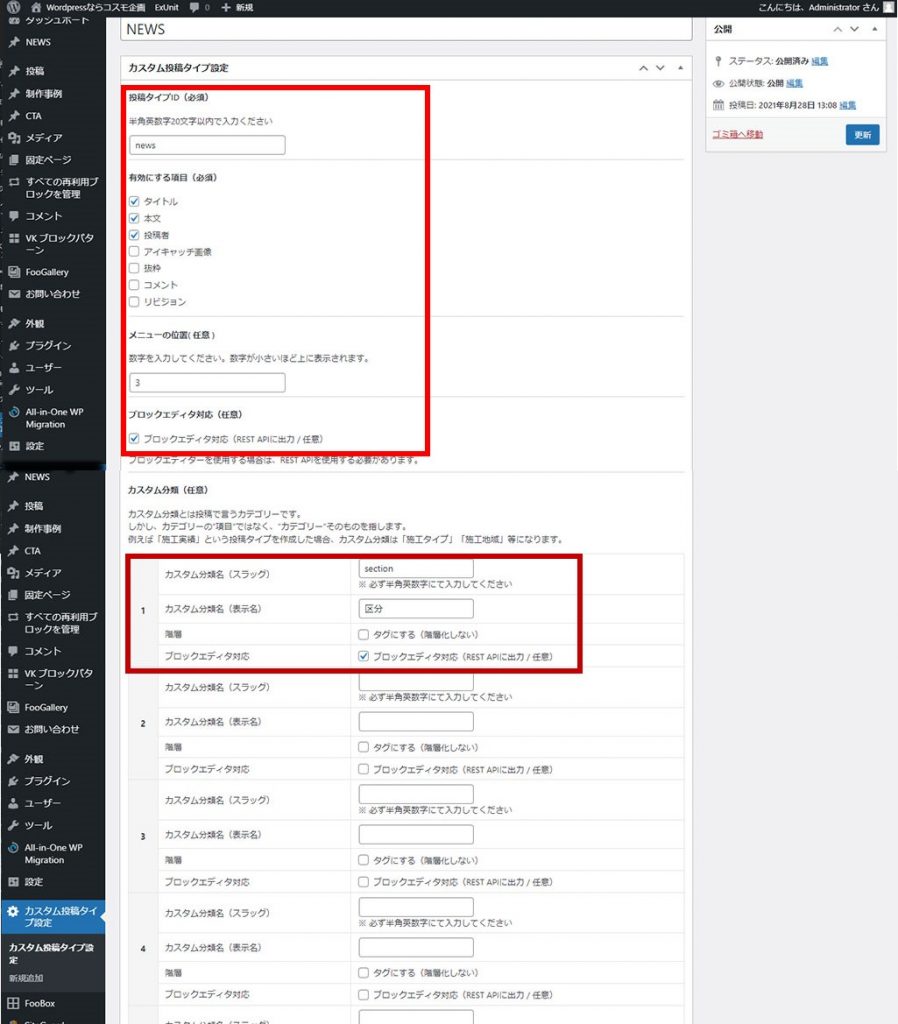Click the WordPress logo in the admin bar
This screenshot has width=898, height=1024.
[12, 7]
